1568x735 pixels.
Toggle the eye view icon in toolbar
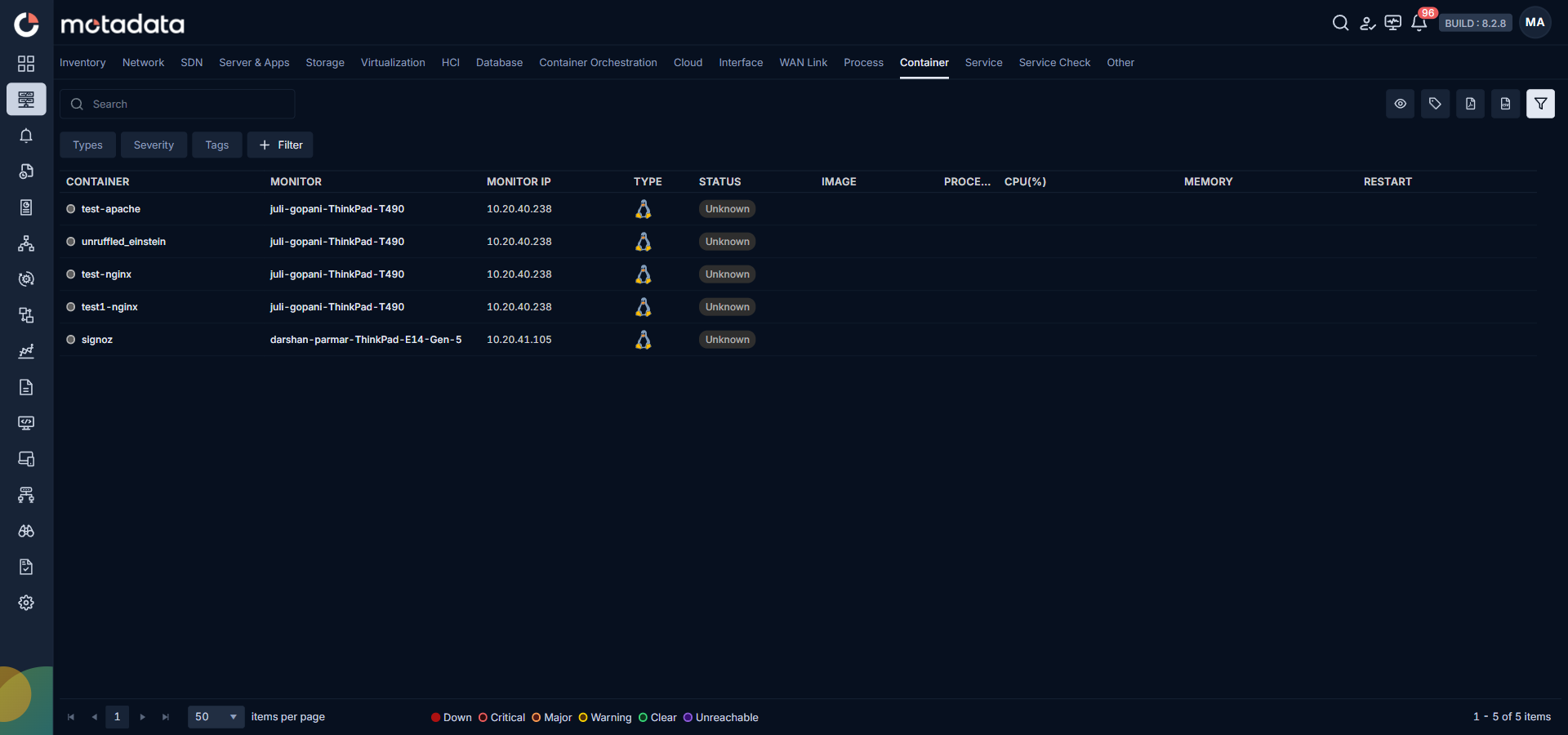click(x=1400, y=104)
